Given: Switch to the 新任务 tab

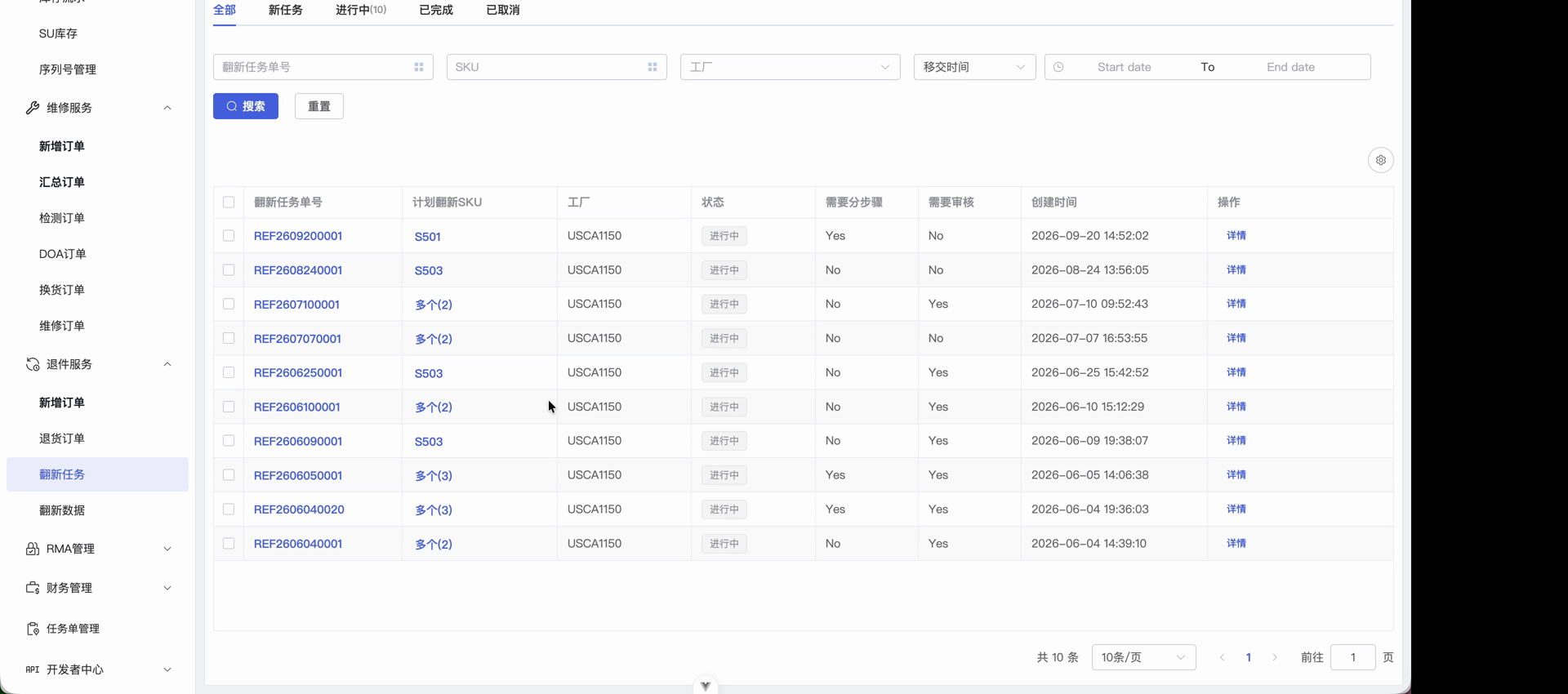Looking at the screenshot, I should click(286, 10).
